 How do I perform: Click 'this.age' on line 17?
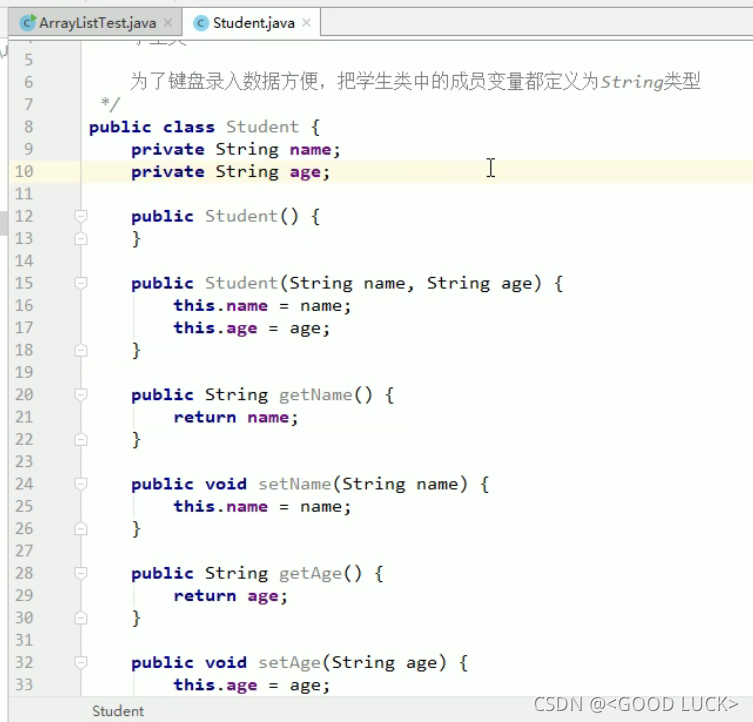pyautogui.click(x=215, y=328)
